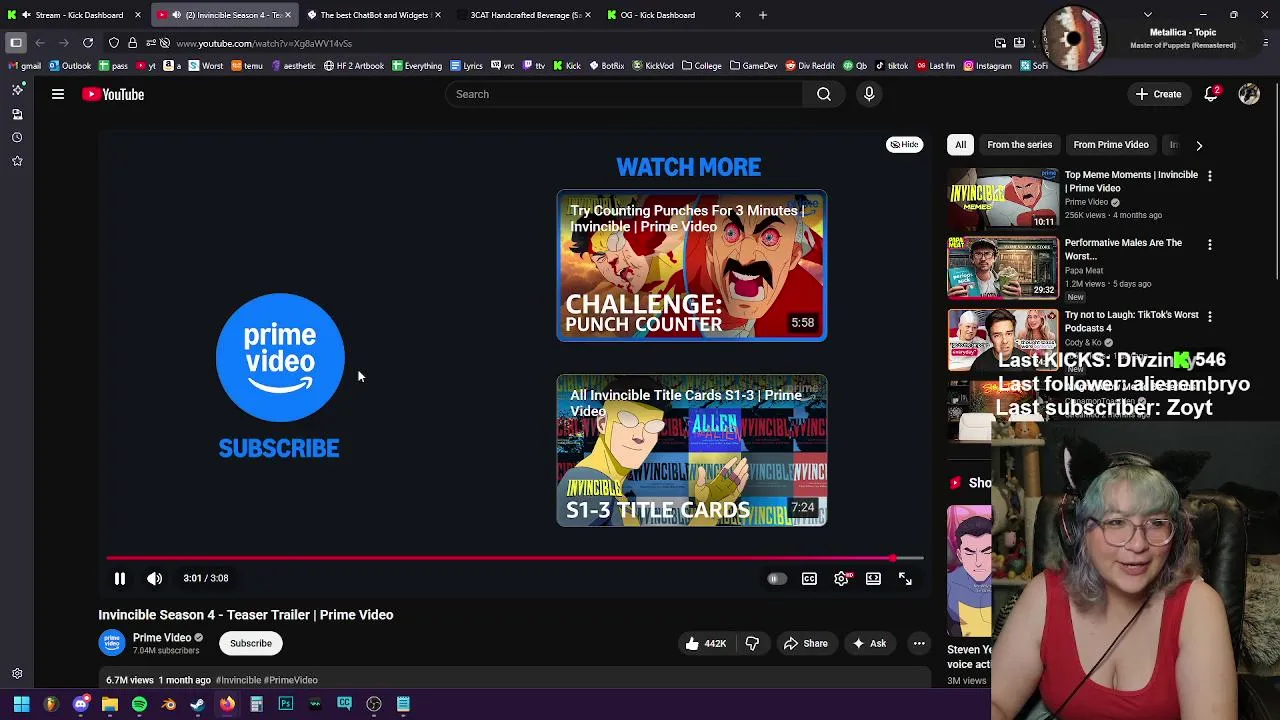Click the #PrimeVideo hashtag link

coord(292,680)
